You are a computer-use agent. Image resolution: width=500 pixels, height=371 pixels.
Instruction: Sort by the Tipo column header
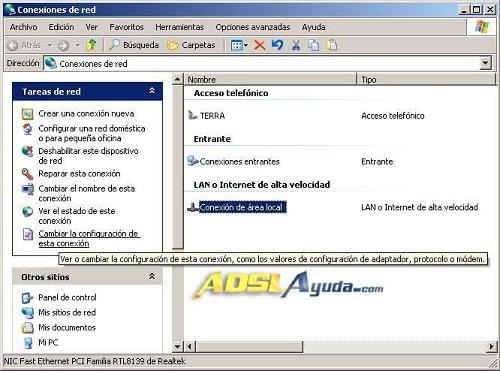tap(427, 79)
